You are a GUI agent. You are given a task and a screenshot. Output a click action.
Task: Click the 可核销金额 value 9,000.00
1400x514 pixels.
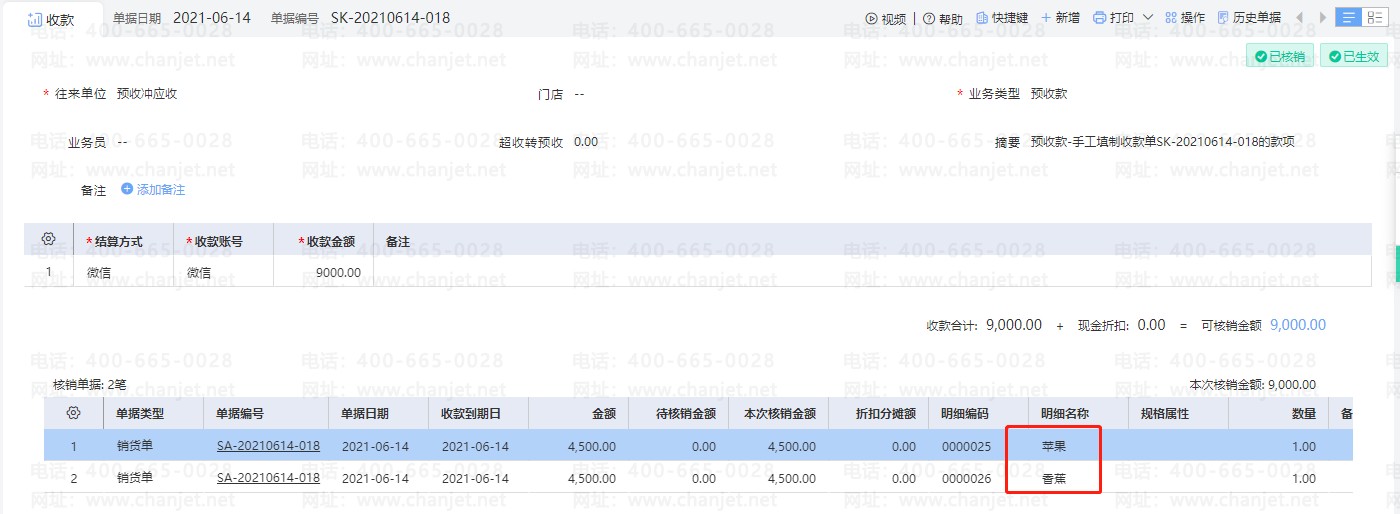pos(1298,325)
